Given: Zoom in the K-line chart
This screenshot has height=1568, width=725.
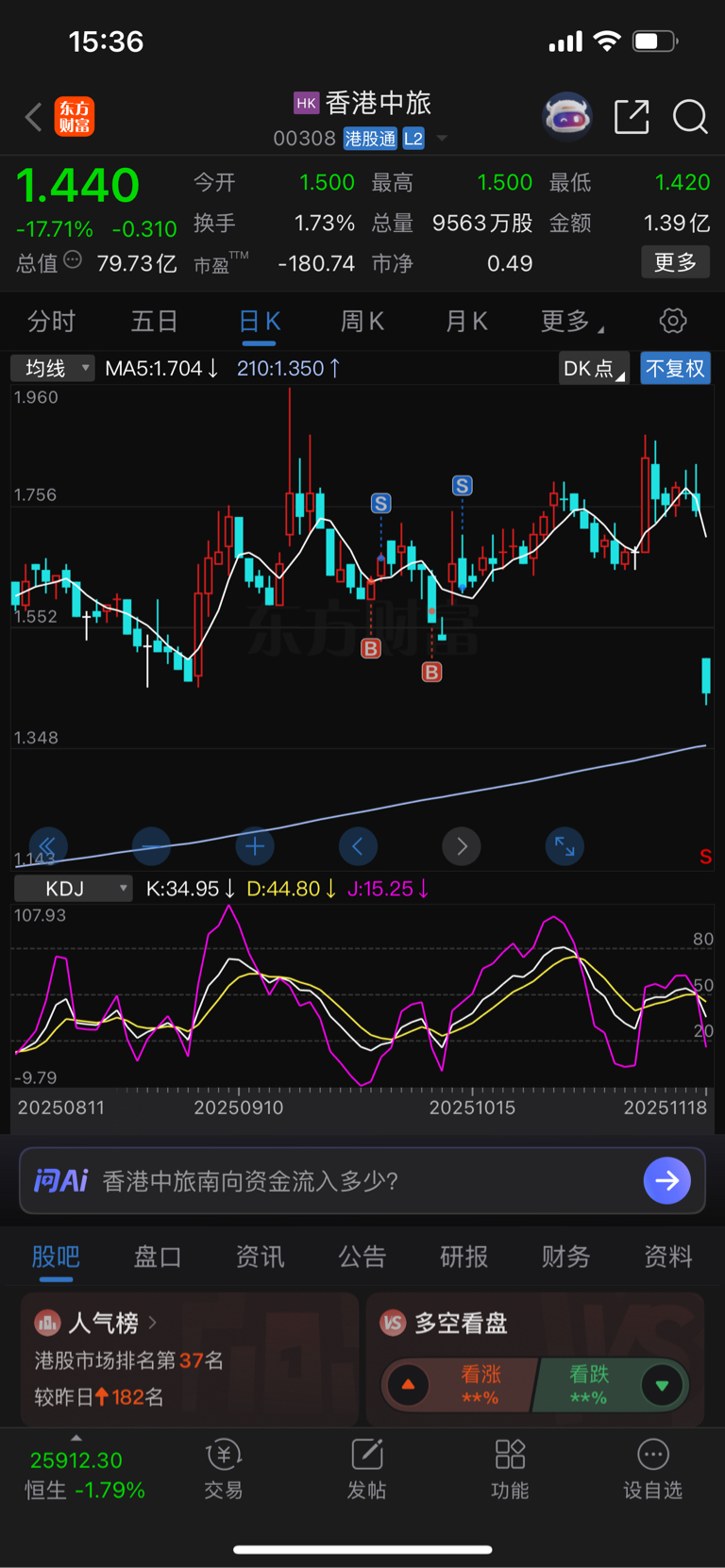Looking at the screenshot, I should (255, 846).
